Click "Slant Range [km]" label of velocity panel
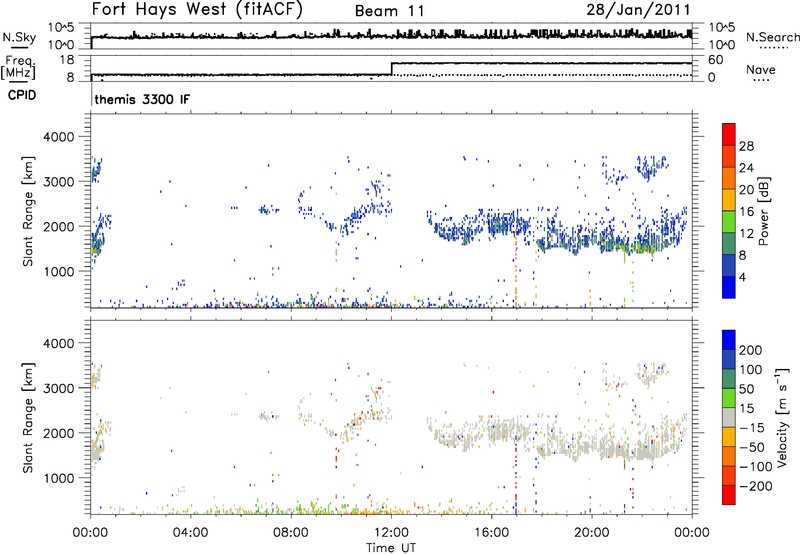 click(x=29, y=418)
